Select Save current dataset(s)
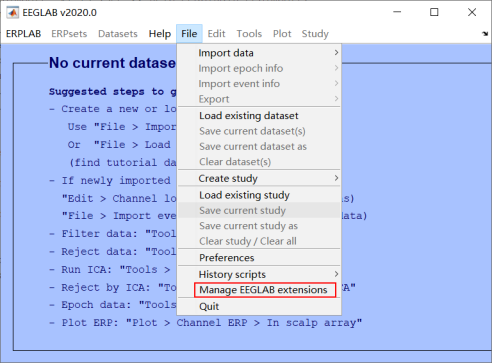Image resolution: width=492 pixels, height=364 pixels. (x=259, y=131)
